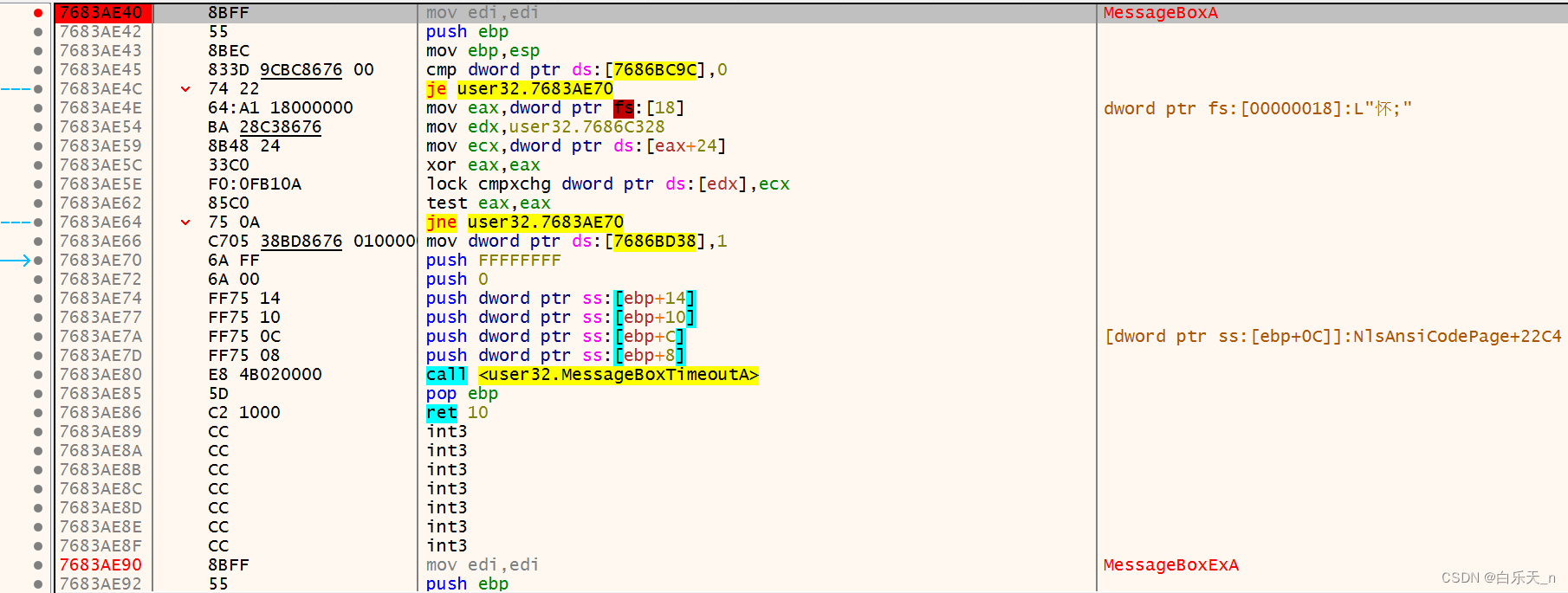Click the cmp dword ptr ds:[7686BC9C],0 instruction
Image resolution: width=1568 pixels, height=593 pixels.
click(x=577, y=70)
